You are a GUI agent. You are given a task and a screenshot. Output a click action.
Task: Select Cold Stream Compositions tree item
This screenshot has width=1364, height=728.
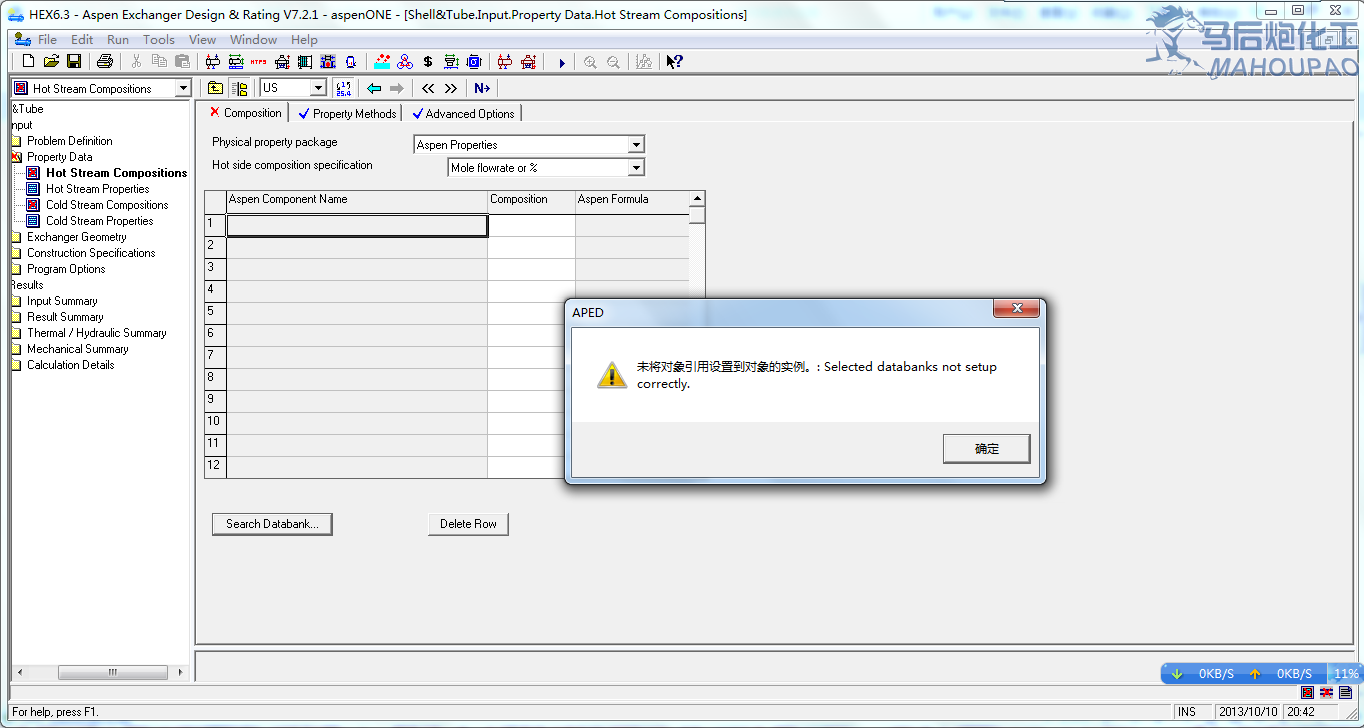click(x=107, y=205)
